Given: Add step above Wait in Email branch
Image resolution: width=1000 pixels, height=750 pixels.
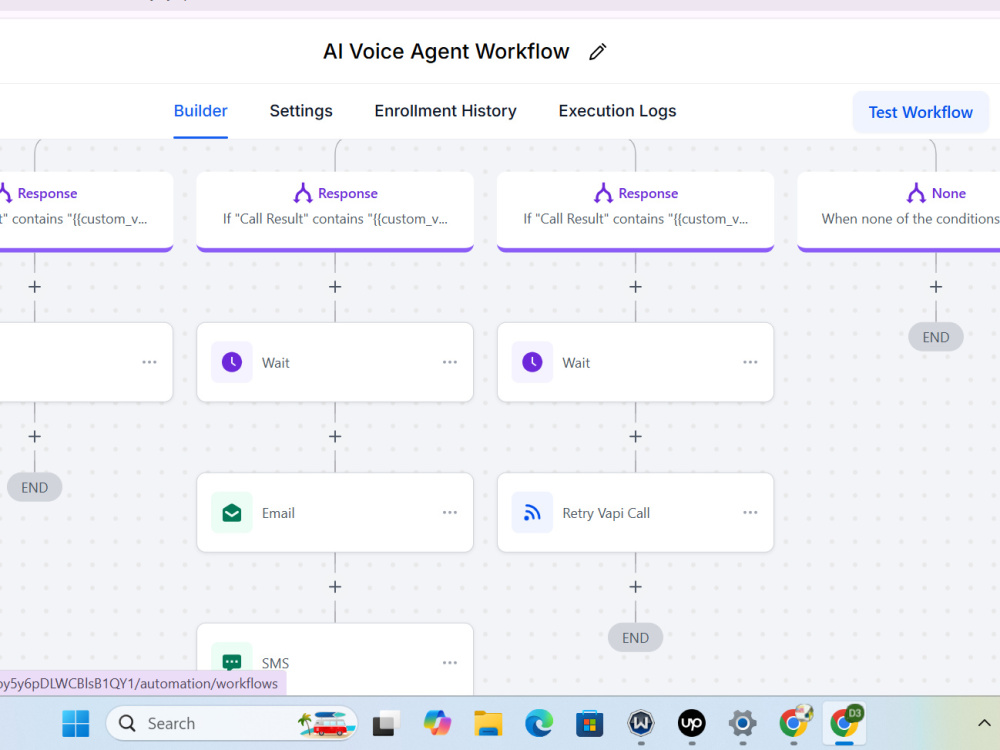Looking at the screenshot, I should point(335,287).
